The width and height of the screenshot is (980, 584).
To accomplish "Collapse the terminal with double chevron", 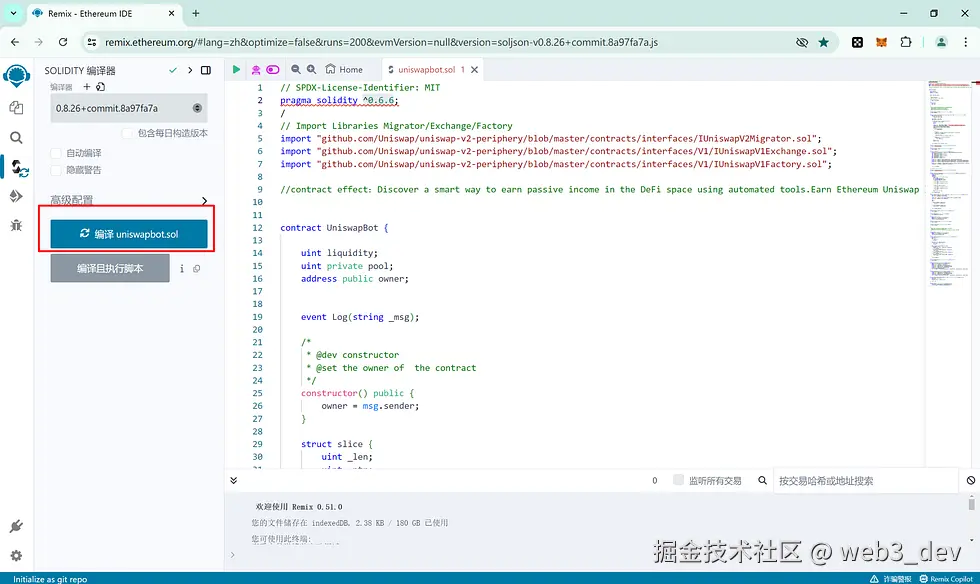I will tap(233, 480).
